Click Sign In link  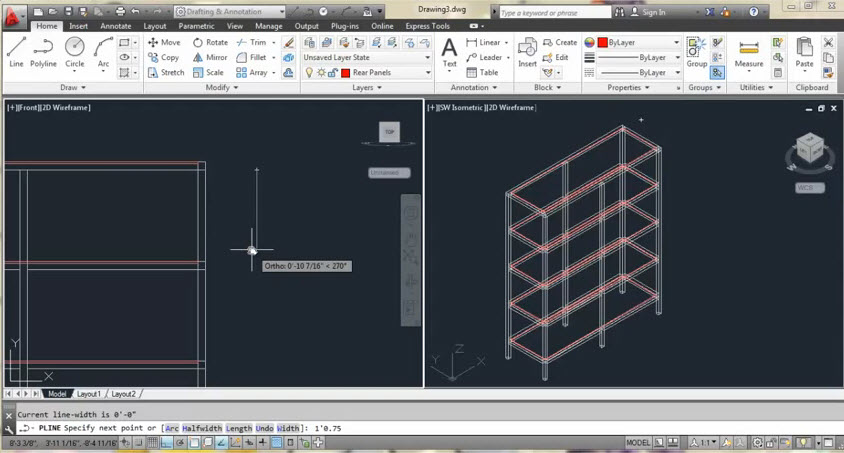(653, 13)
